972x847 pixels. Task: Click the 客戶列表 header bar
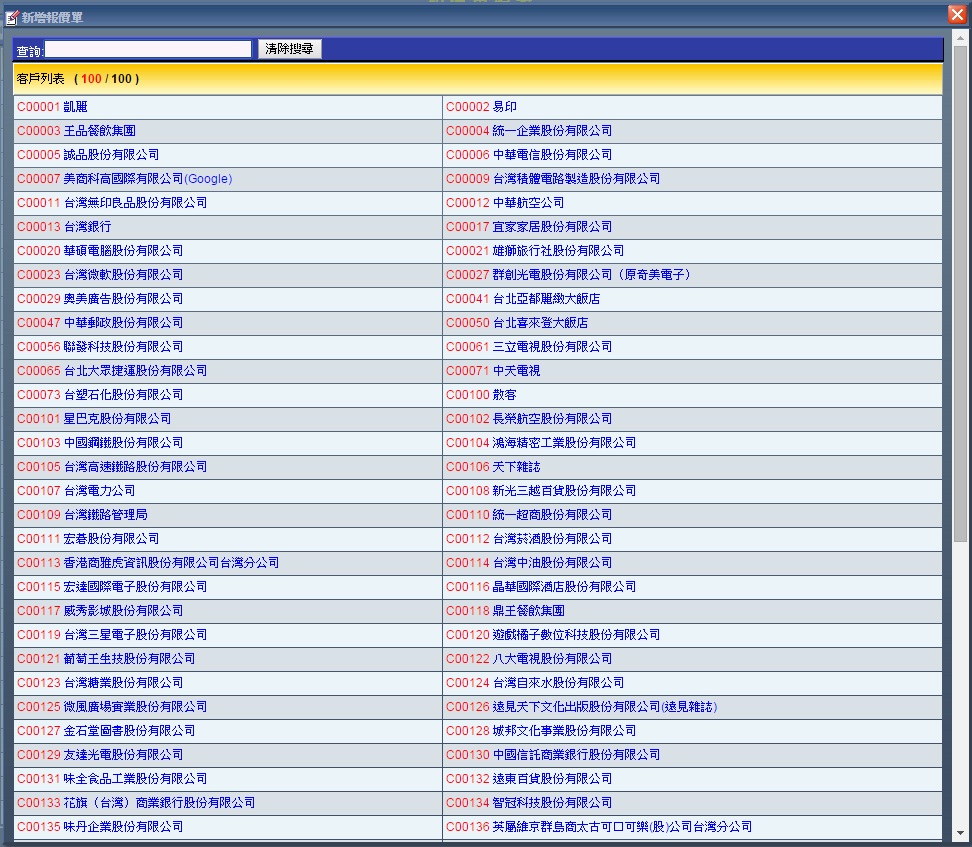(x=477, y=79)
